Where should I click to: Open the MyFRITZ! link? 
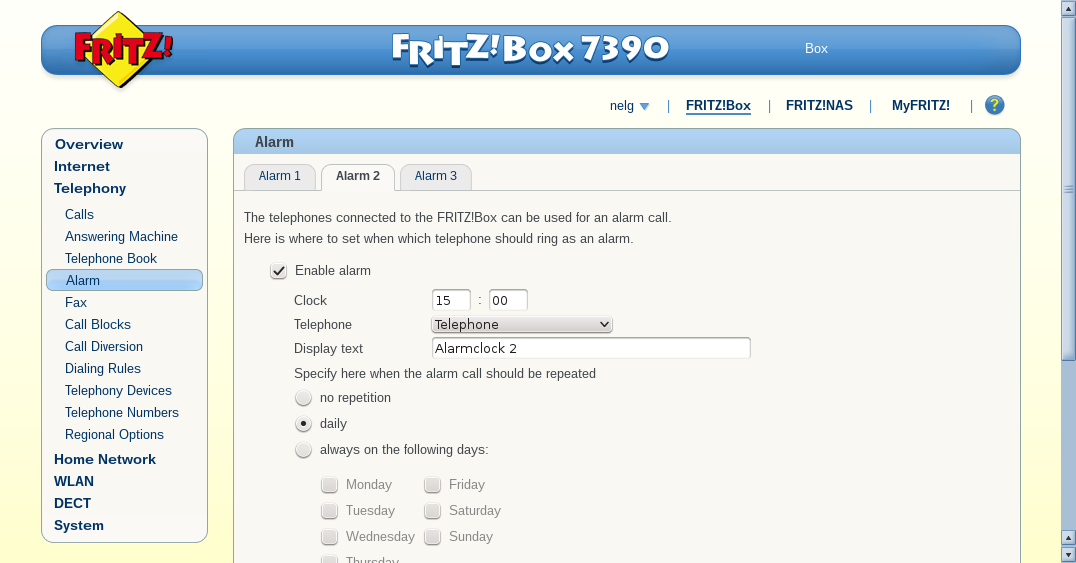(x=921, y=106)
